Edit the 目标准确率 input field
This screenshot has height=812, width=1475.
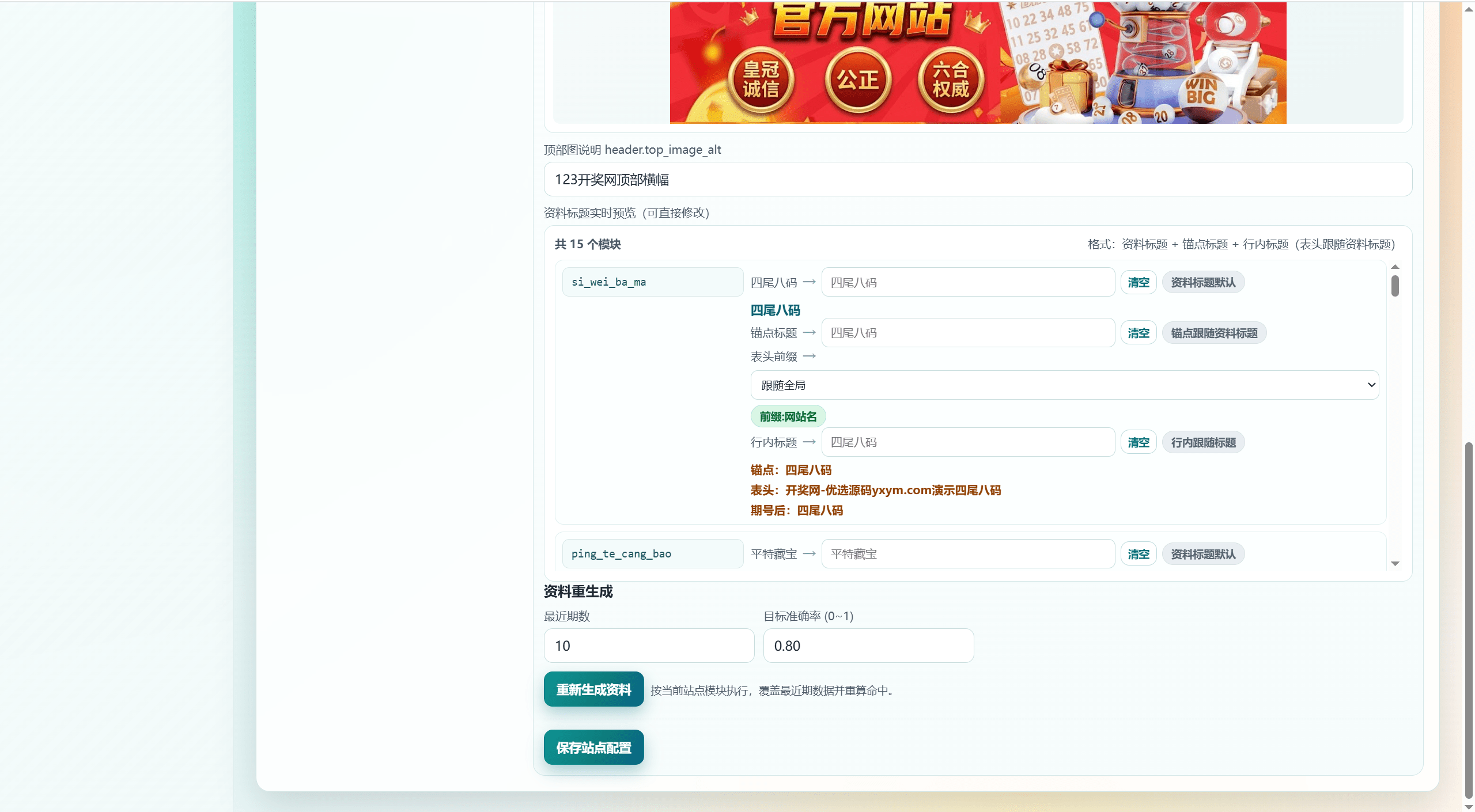(x=868, y=646)
